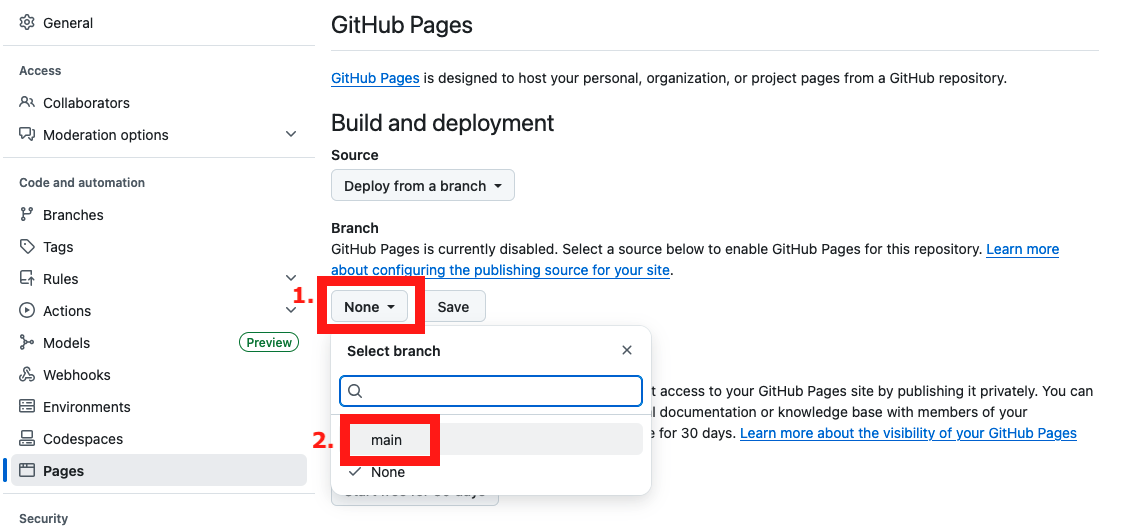The width and height of the screenshot is (1142, 529).
Task: Click the Branches icon in sidebar
Action: 27,215
